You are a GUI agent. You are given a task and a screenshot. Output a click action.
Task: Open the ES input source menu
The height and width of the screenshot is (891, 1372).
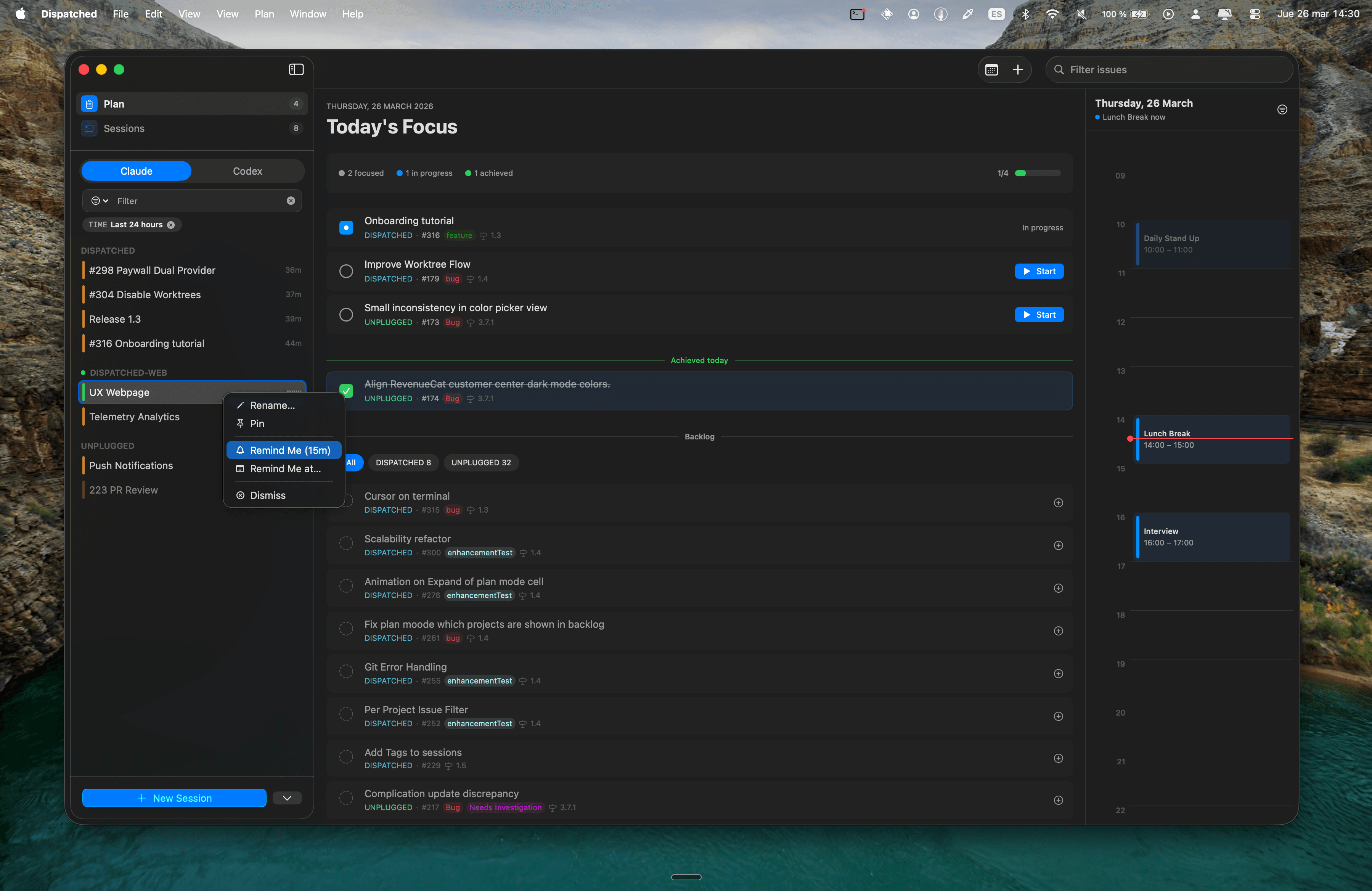996,14
